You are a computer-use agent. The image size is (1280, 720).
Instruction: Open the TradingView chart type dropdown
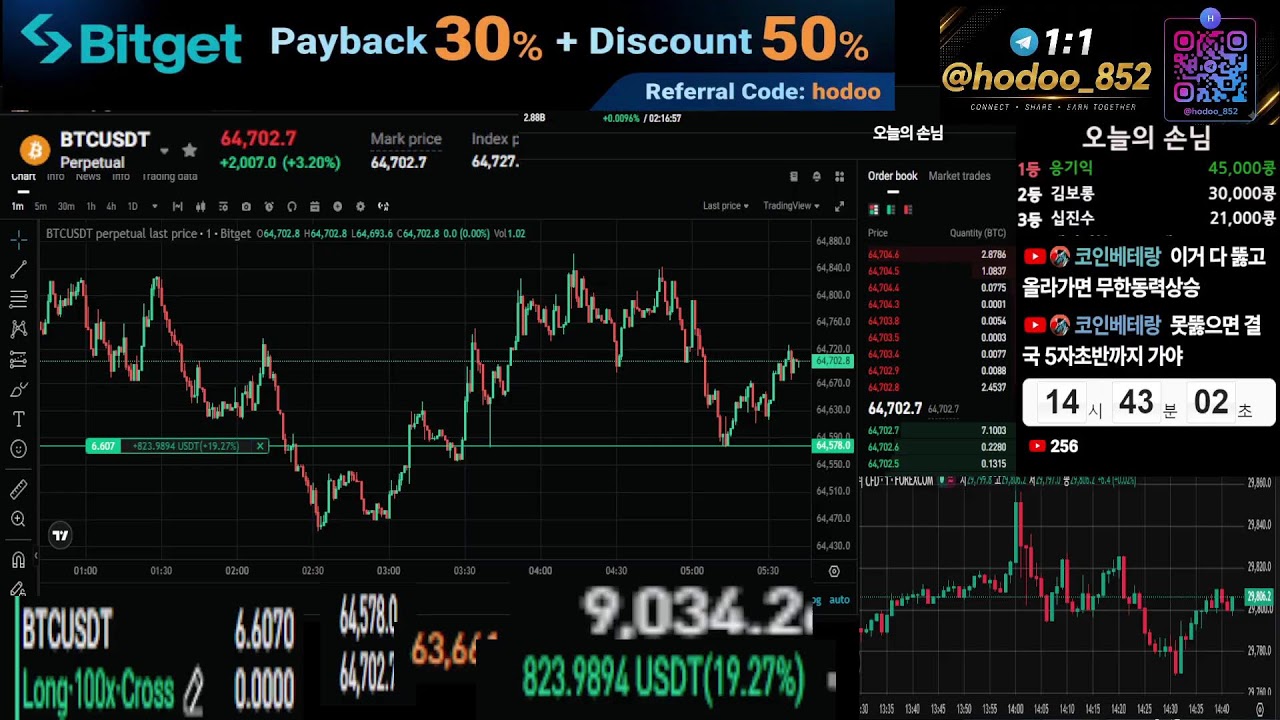tap(791, 206)
